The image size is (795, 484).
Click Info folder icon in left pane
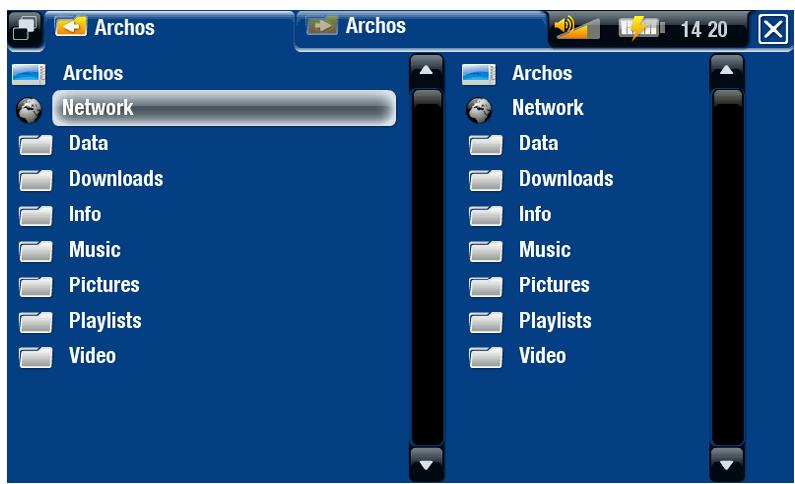point(35,216)
